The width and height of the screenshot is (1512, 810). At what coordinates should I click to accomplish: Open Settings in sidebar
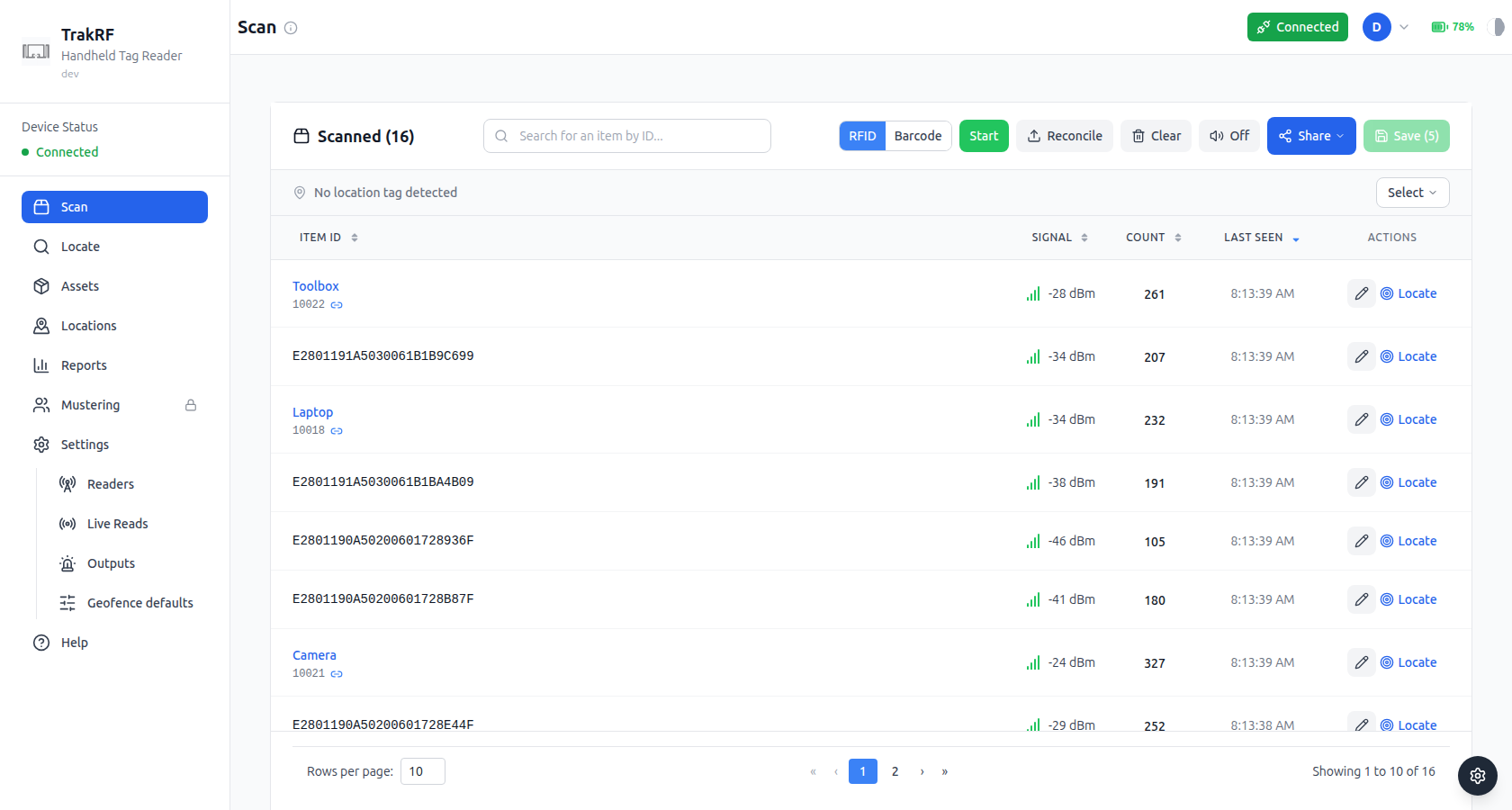click(114, 445)
